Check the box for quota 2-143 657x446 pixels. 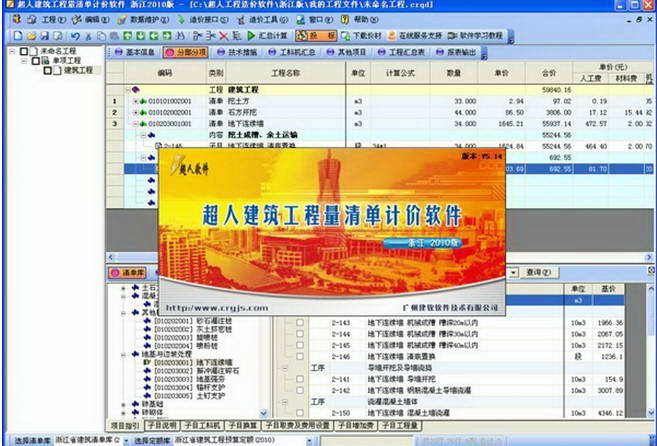pos(300,323)
